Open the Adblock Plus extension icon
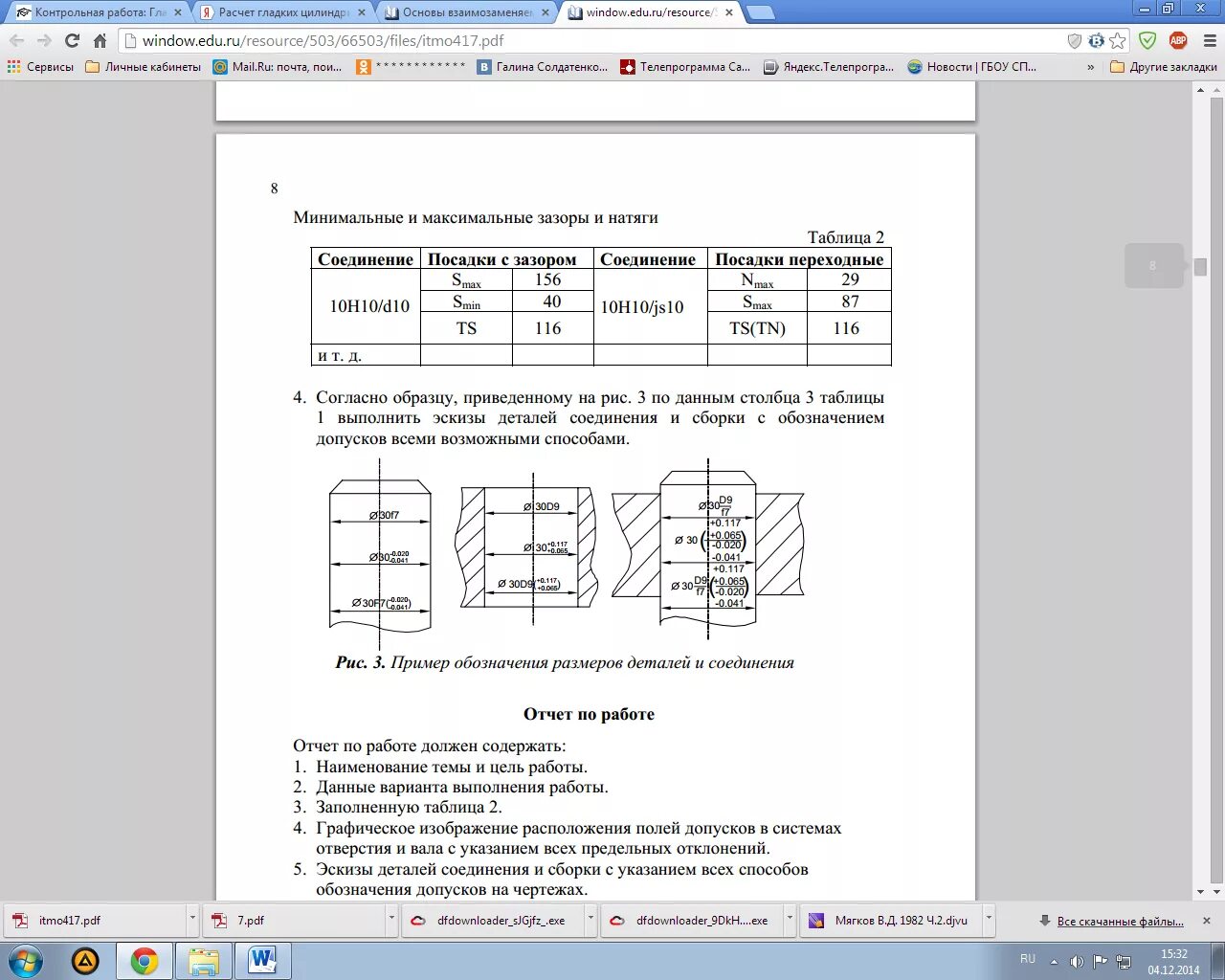This screenshot has width=1225, height=980. click(x=1178, y=40)
